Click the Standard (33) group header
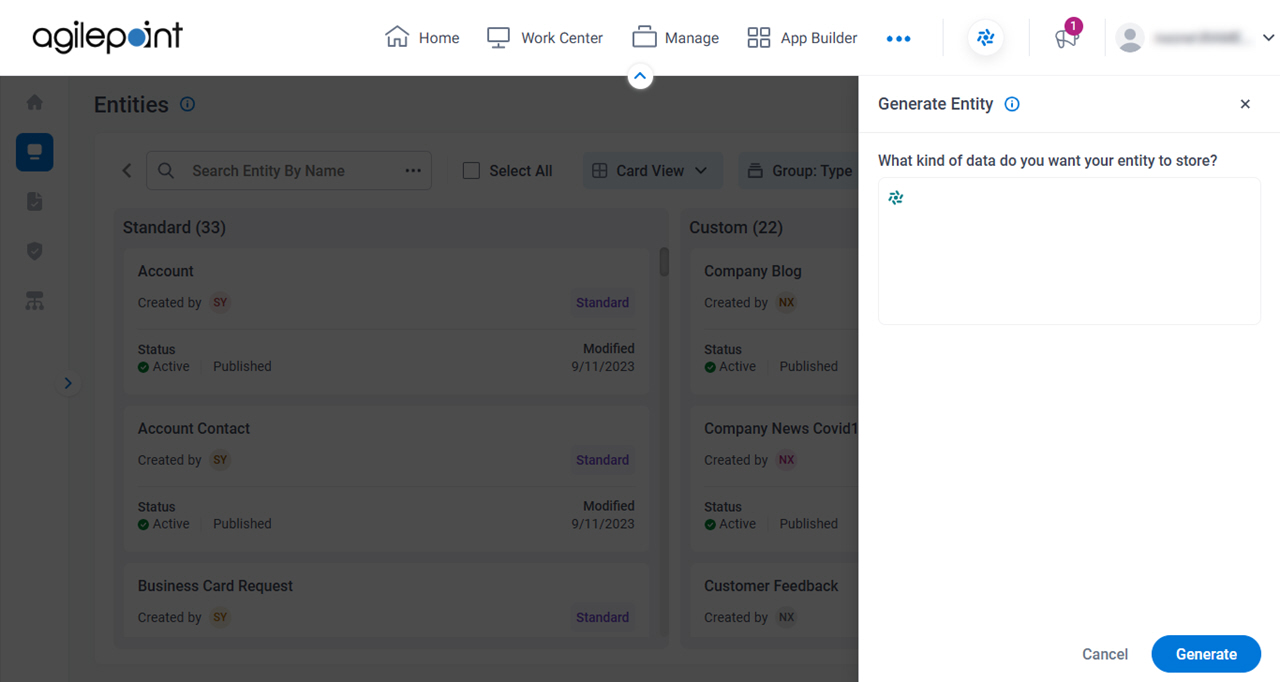This screenshot has height=682, width=1280. pyautogui.click(x=174, y=228)
